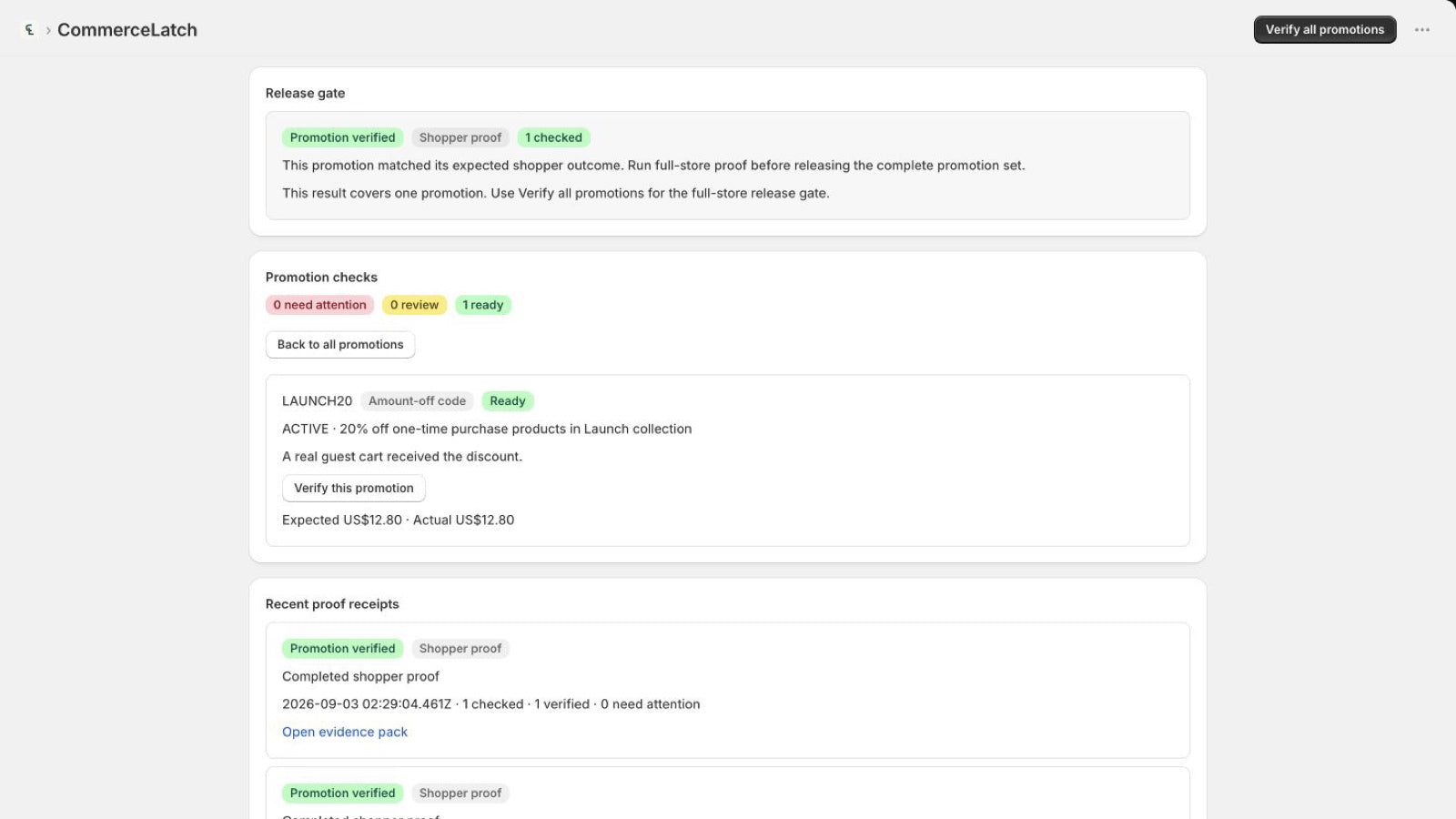Click Verify all promotions button
This screenshot has width=1456, height=819.
coord(1325,30)
